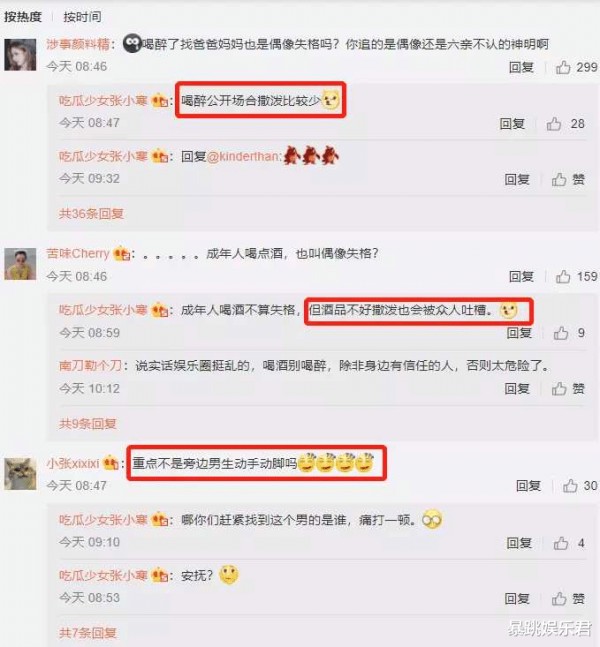Open the @kinderthan mention link
This screenshot has width=600, height=647.
pyautogui.click(x=244, y=156)
